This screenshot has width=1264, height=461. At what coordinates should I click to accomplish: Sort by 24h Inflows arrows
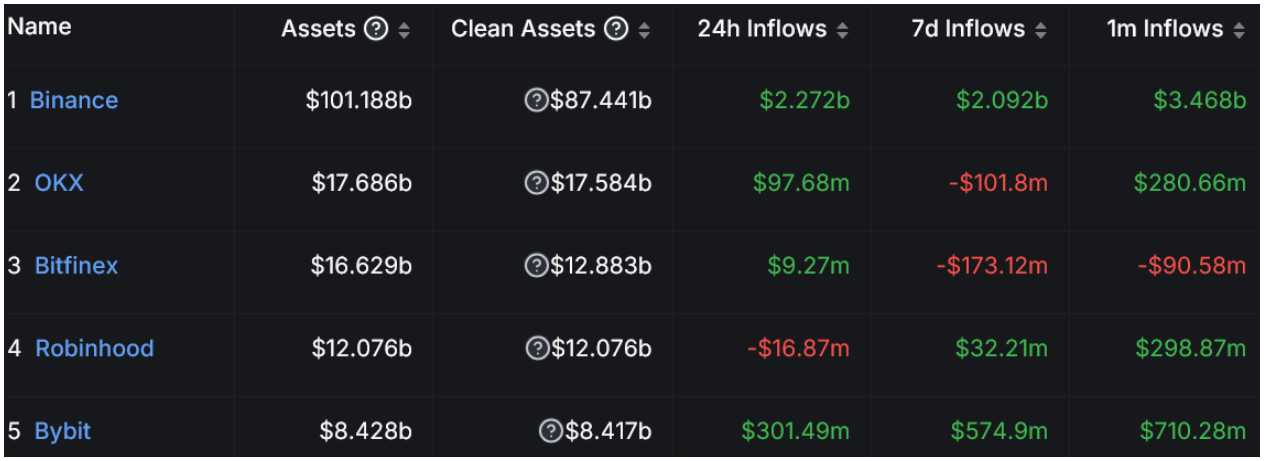842,30
